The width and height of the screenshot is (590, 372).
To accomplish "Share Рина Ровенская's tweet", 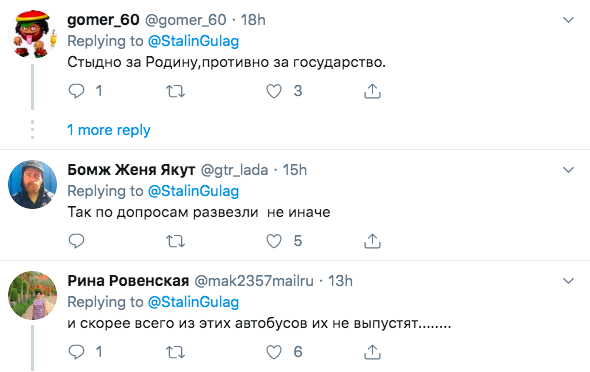I will 373,352.
